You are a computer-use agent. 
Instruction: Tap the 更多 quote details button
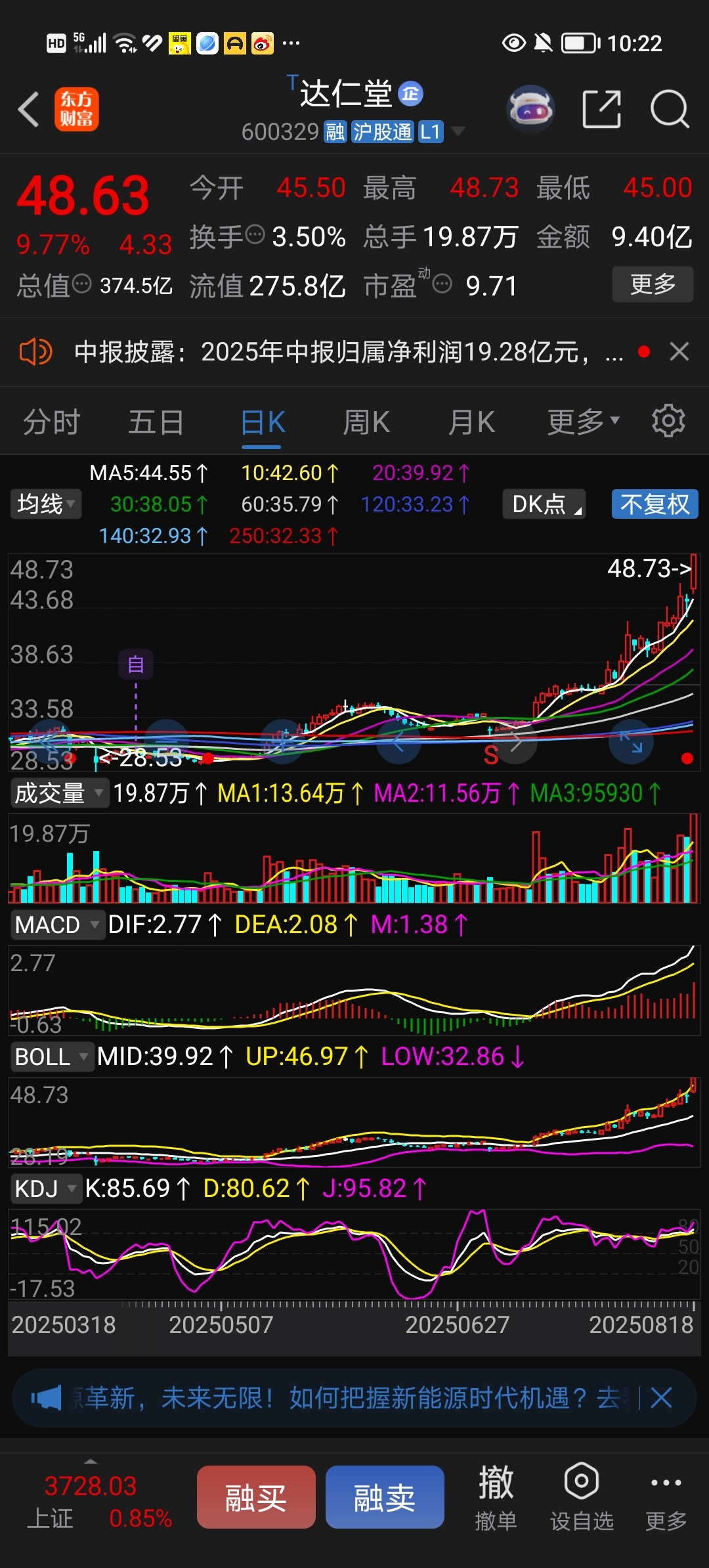pyautogui.click(x=653, y=284)
